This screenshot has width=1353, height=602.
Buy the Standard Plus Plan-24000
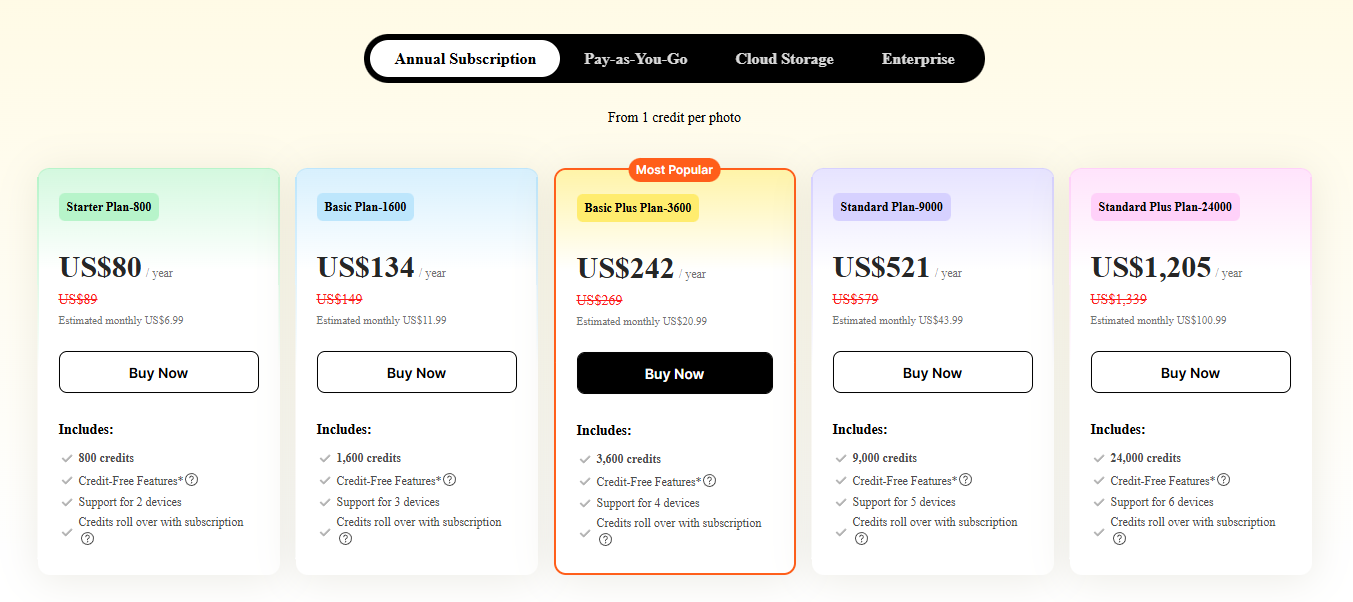1191,373
